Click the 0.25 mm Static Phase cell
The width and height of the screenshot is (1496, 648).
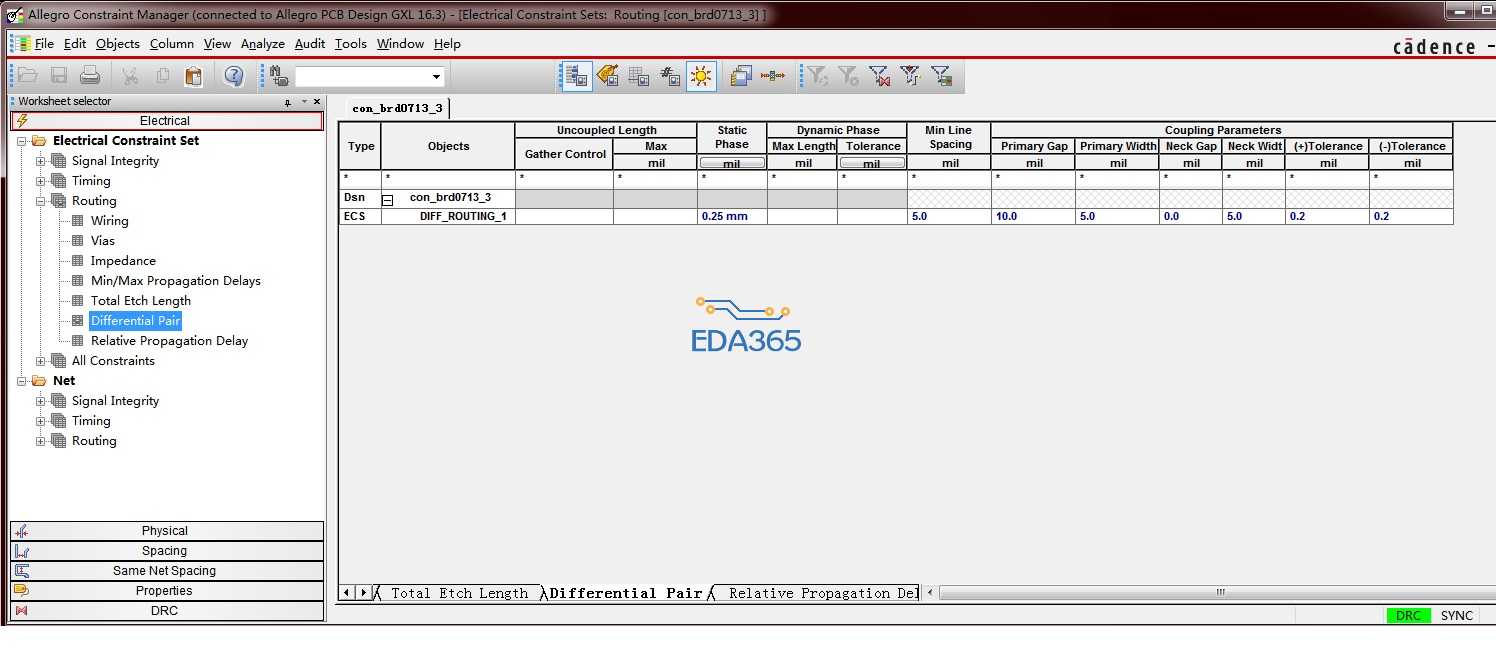point(732,217)
